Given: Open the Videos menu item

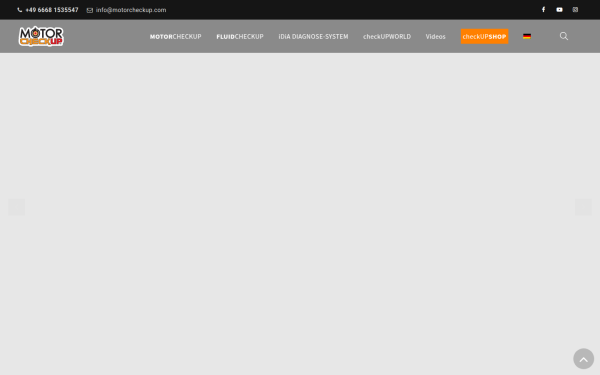Looking at the screenshot, I should [x=435, y=37].
